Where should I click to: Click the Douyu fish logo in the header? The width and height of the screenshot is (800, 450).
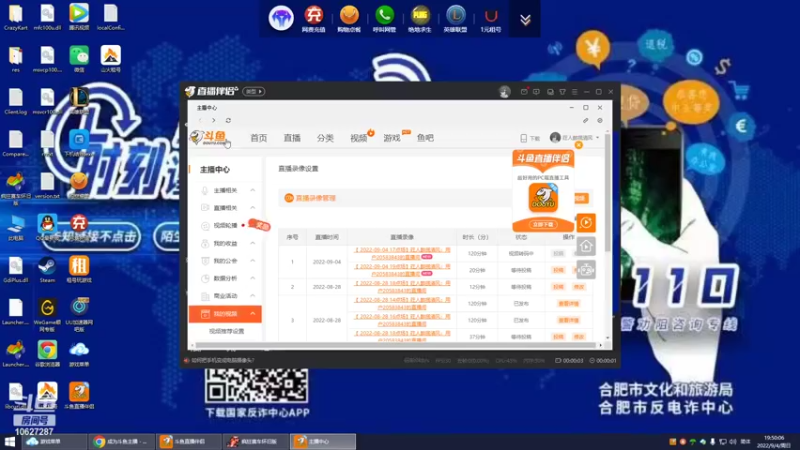(209, 138)
